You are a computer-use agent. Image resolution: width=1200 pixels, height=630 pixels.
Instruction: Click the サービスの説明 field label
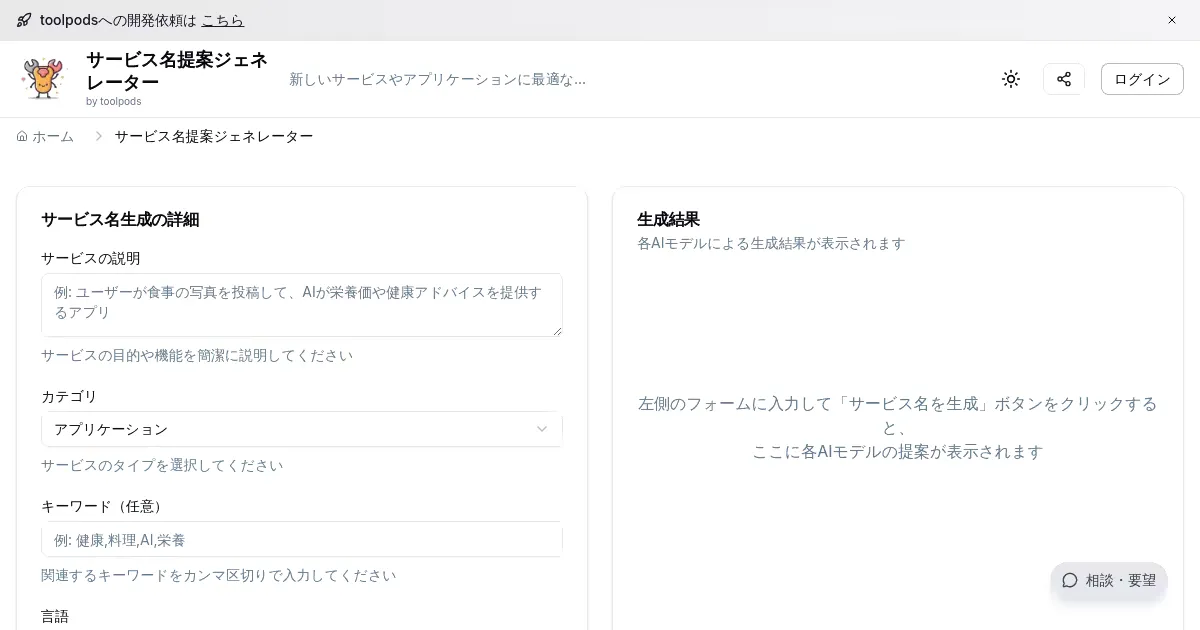90,258
